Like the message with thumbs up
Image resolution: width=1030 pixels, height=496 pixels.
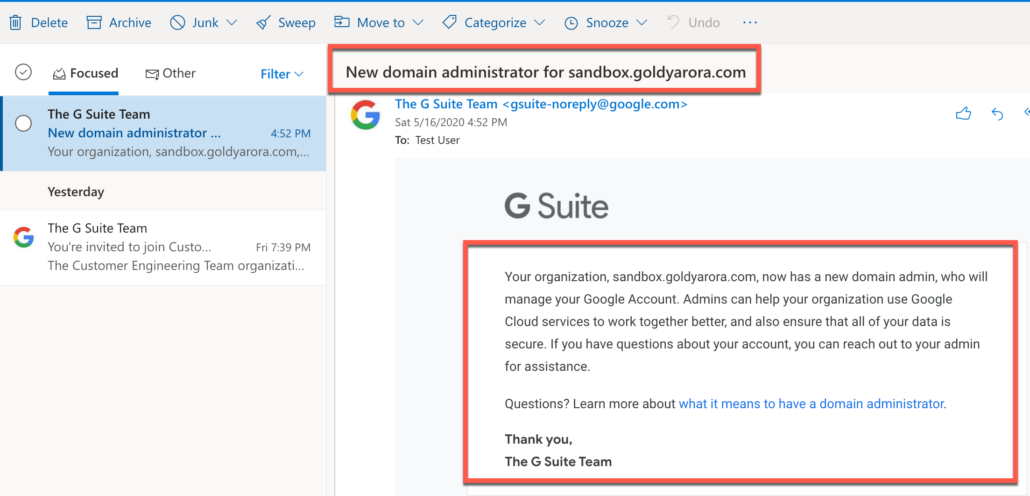[963, 114]
